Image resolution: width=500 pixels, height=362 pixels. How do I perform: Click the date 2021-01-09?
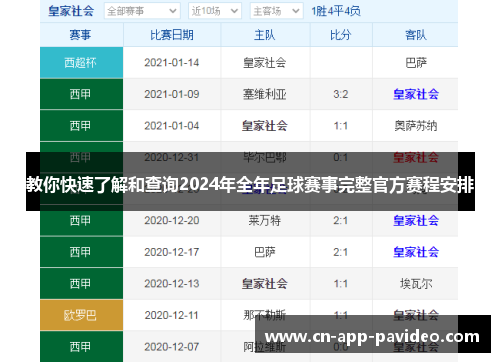(172, 94)
